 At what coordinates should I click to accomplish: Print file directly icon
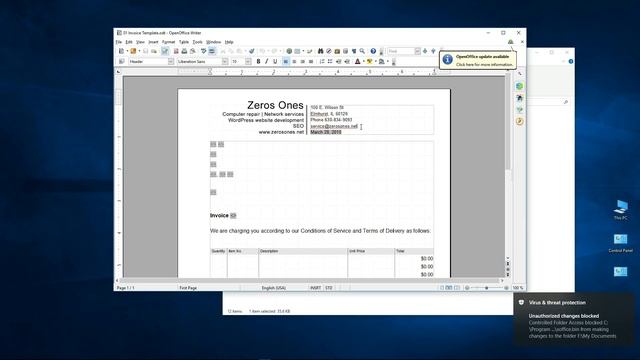[184, 51]
